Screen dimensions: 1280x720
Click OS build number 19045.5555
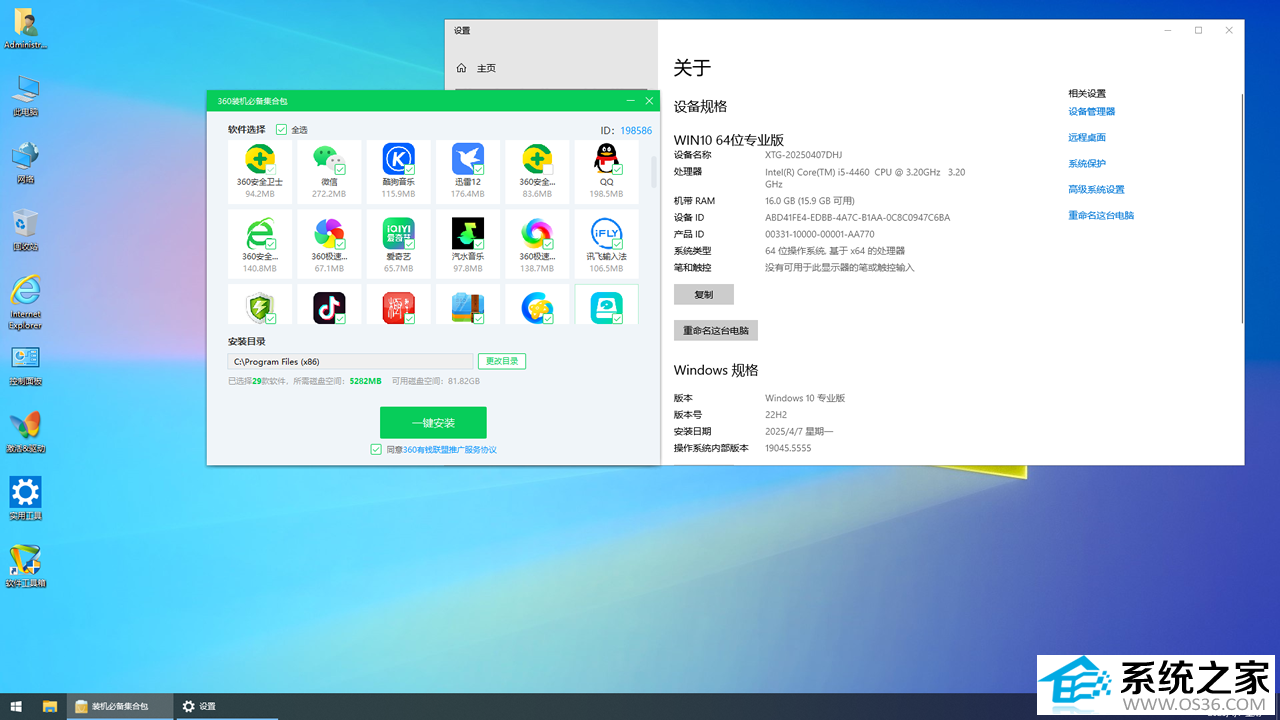pyautogui.click(x=788, y=448)
